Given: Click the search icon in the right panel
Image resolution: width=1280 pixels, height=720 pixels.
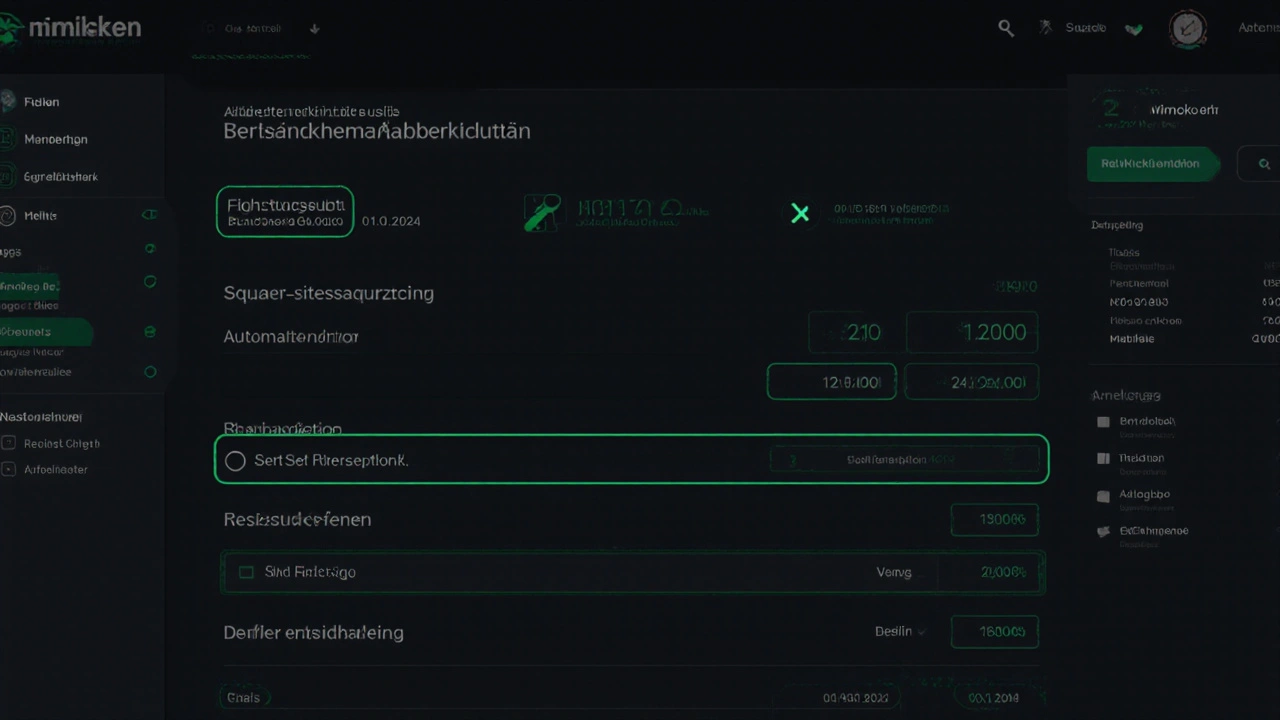Looking at the screenshot, I should pyautogui.click(x=1264, y=163).
